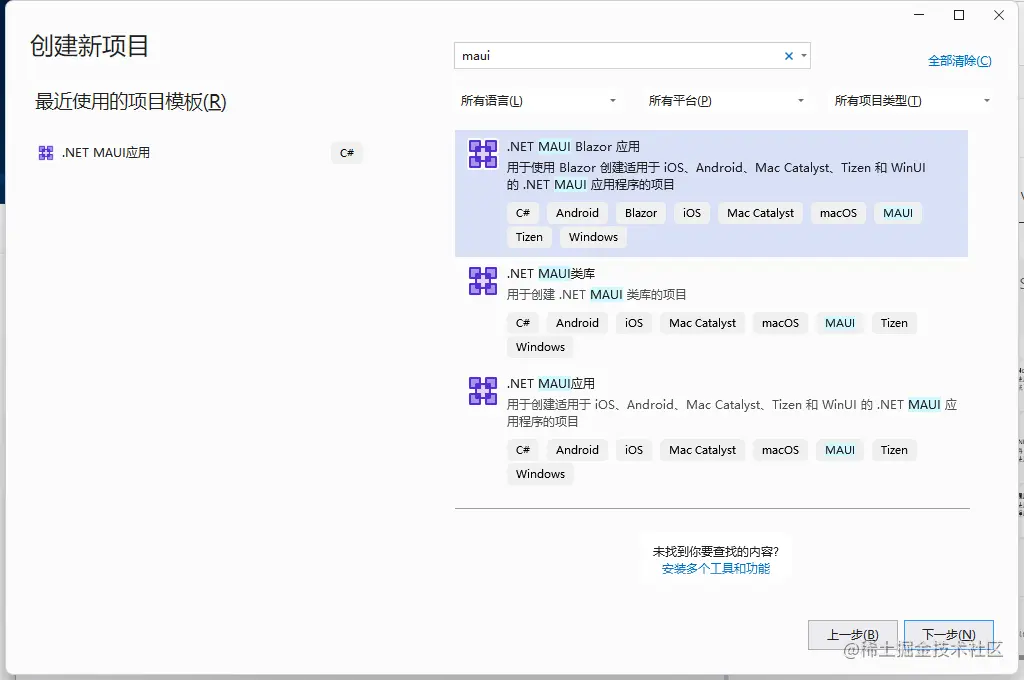The width and height of the screenshot is (1024, 680).
Task: Click the Tizen tag under MAUI Blazor template
Action: [529, 237]
